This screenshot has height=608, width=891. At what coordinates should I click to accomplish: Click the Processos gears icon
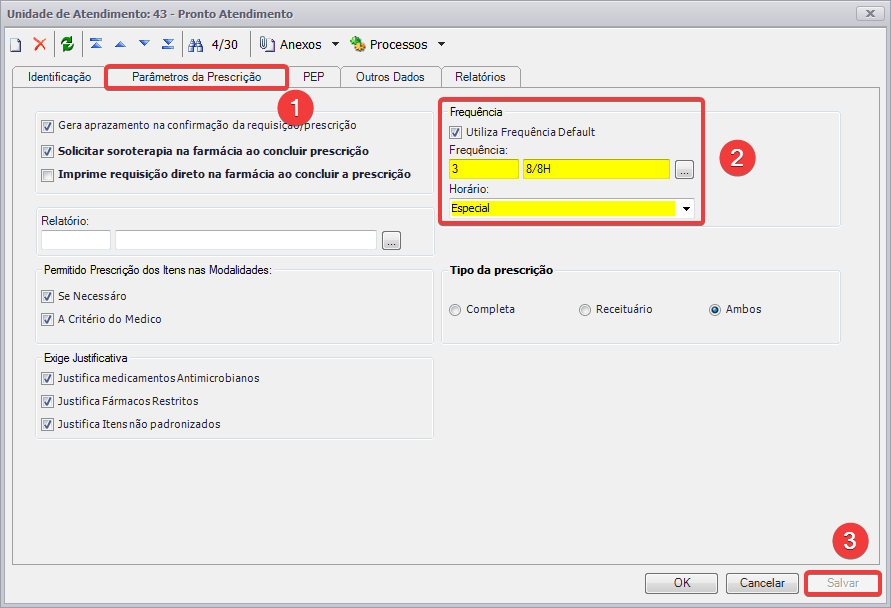[x=357, y=44]
